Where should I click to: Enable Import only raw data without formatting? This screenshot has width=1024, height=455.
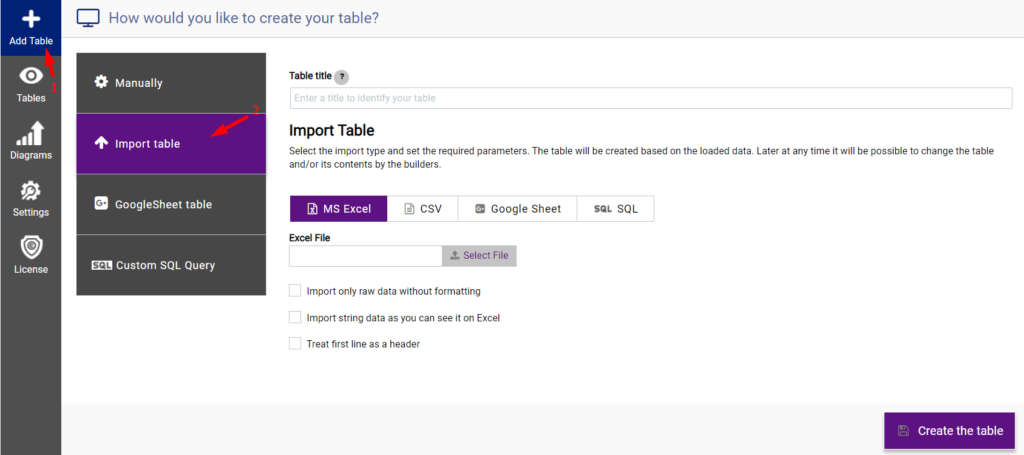point(295,290)
